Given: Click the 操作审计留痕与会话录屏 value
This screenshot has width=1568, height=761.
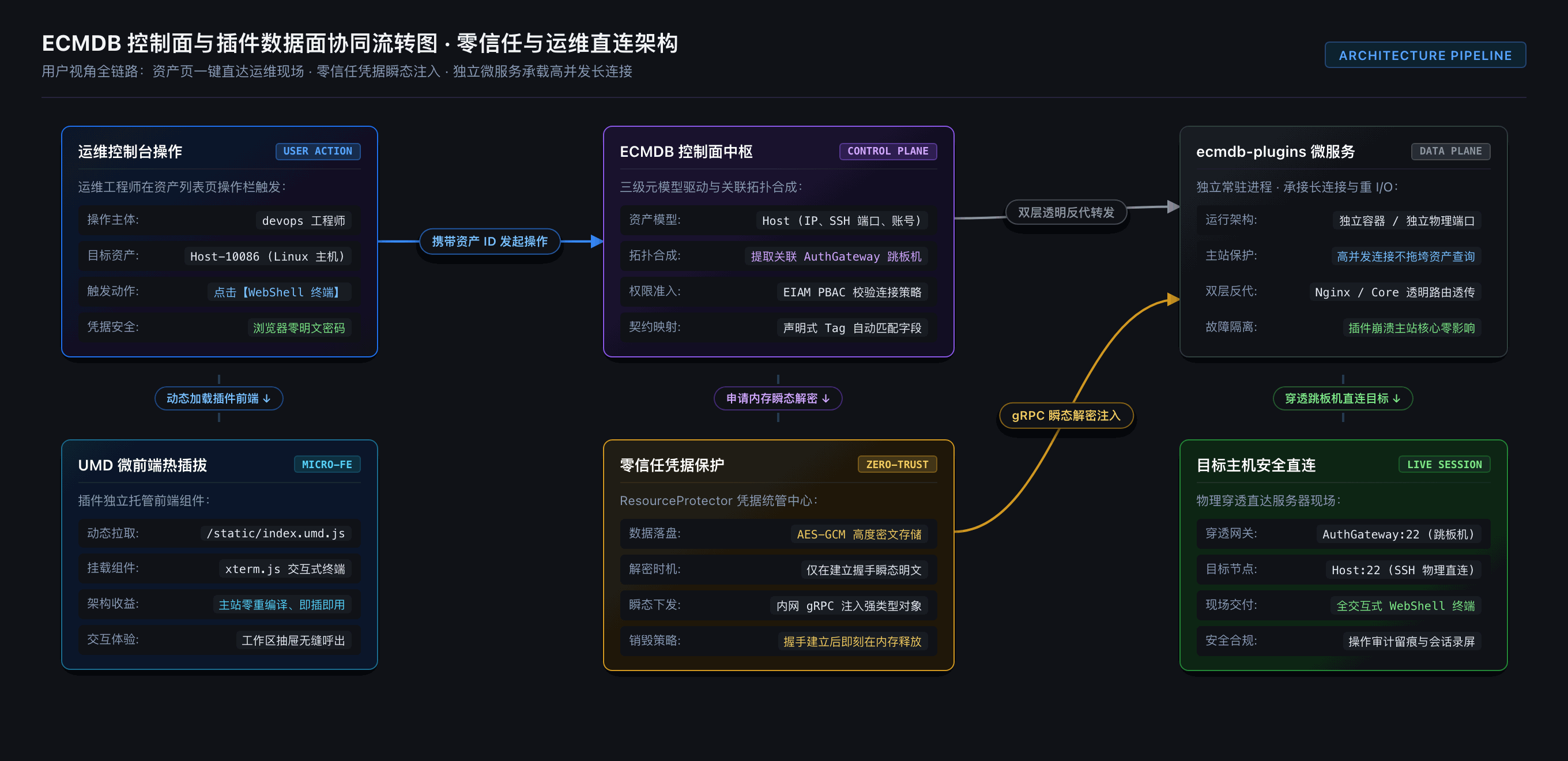Looking at the screenshot, I should (1412, 642).
